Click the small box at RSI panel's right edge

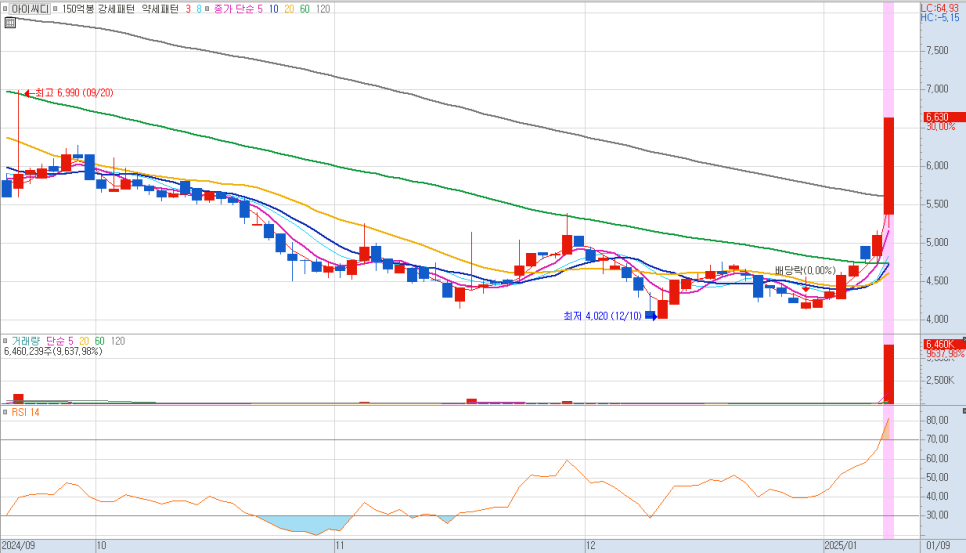pyautogui.click(x=964, y=411)
